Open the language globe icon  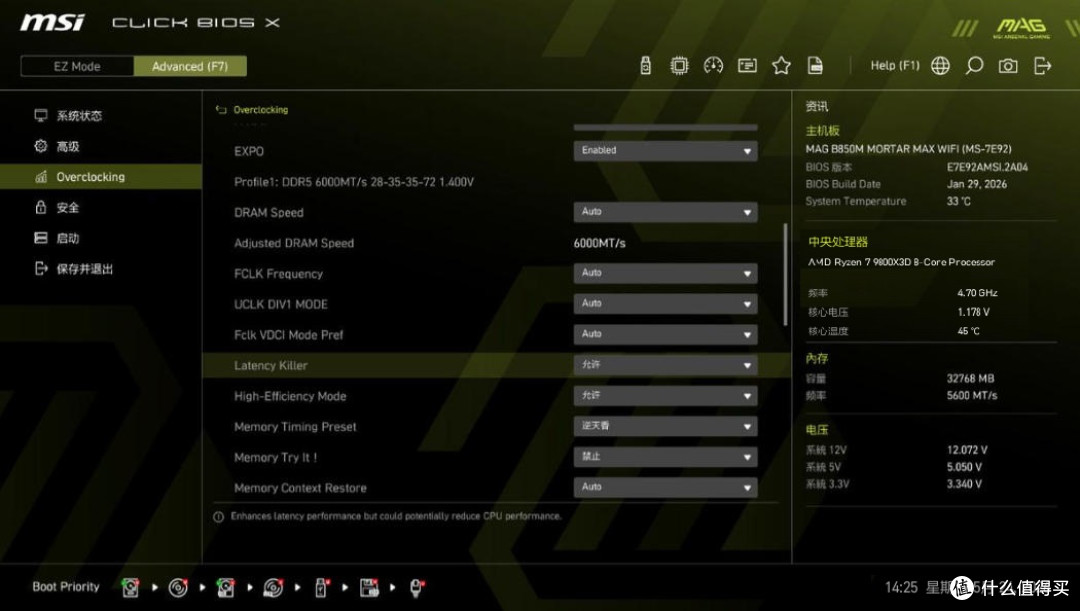(940, 65)
